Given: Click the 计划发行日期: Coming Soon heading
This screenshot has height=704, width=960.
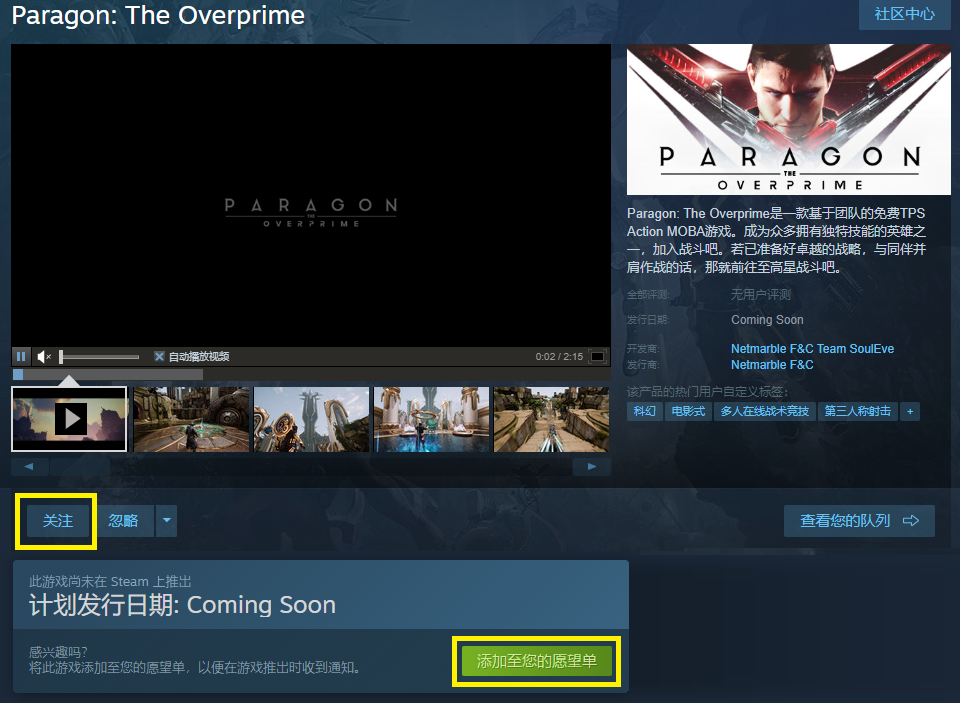Looking at the screenshot, I should [x=182, y=605].
